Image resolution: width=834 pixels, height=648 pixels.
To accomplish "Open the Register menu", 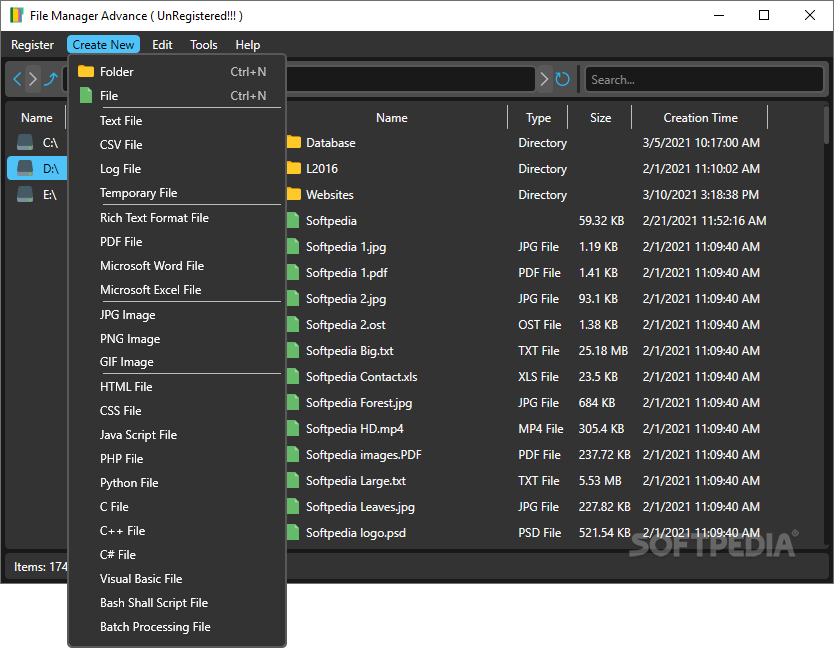I will [x=32, y=45].
